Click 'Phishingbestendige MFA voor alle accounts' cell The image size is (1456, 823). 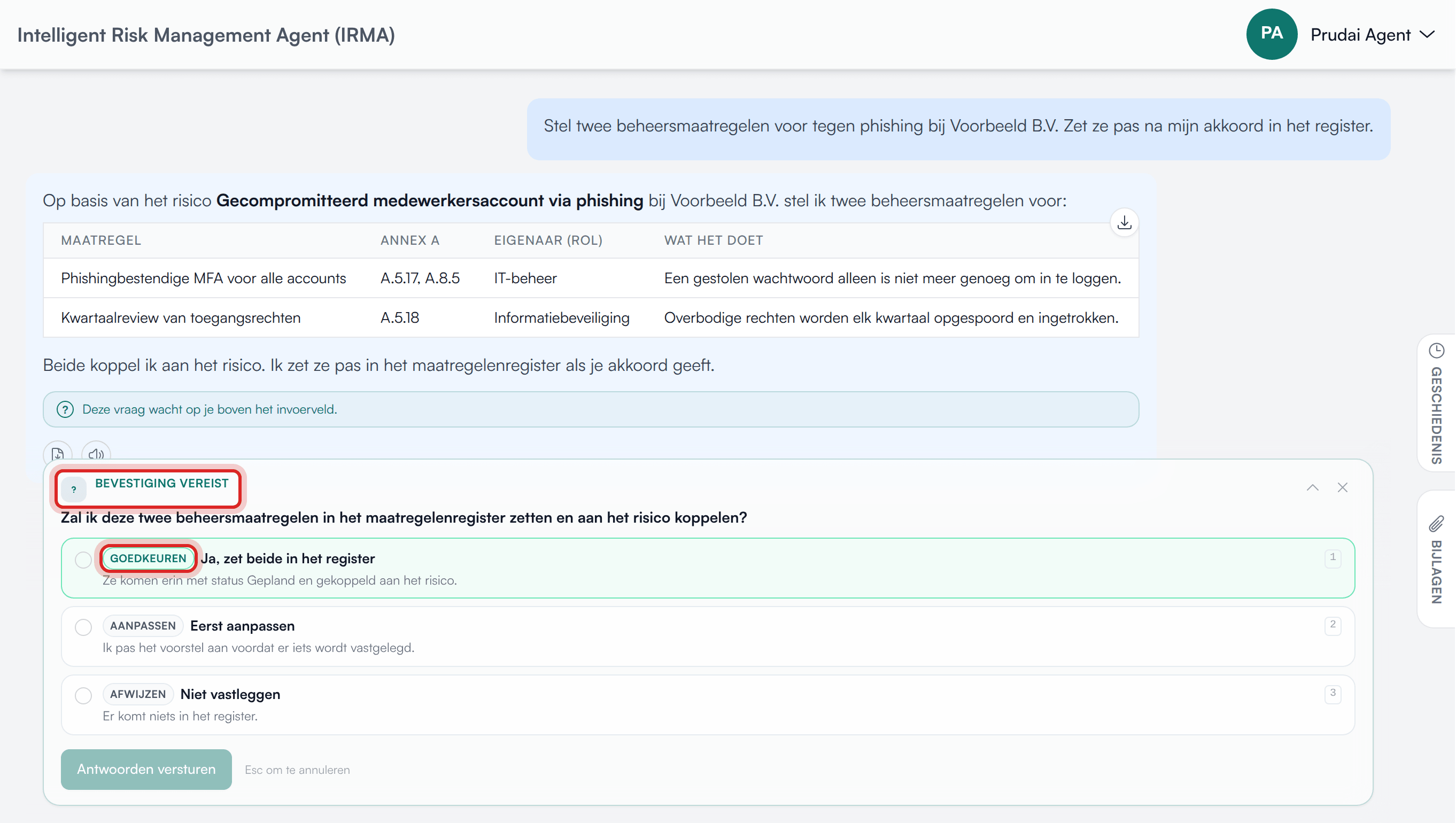pos(204,278)
